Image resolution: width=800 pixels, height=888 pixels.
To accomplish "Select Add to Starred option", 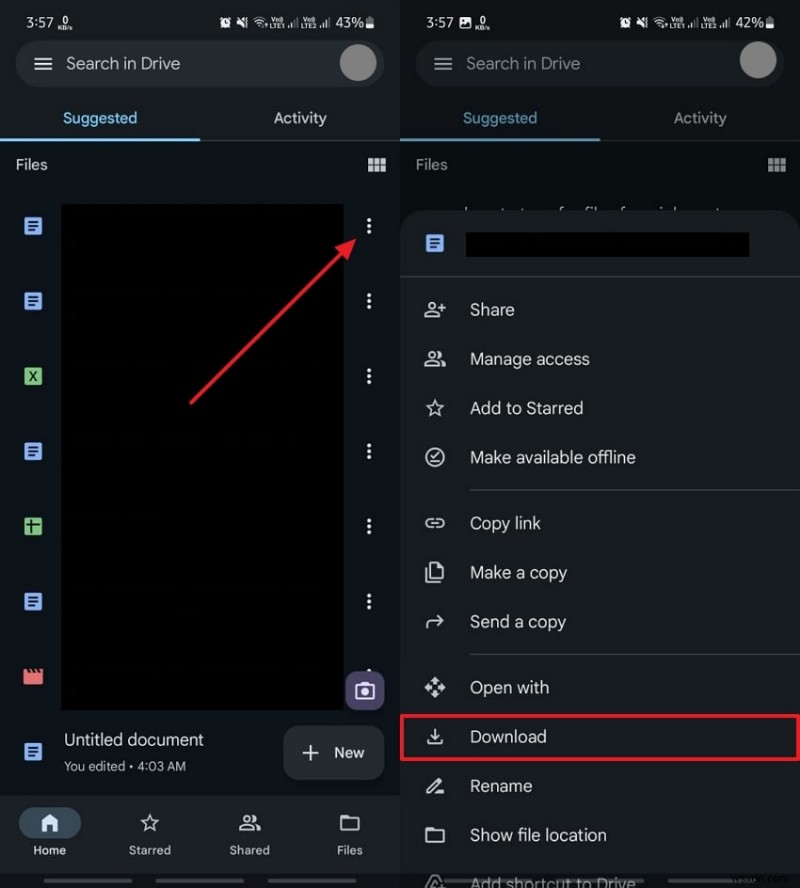I will pyautogui.click(x=600, y=408).
